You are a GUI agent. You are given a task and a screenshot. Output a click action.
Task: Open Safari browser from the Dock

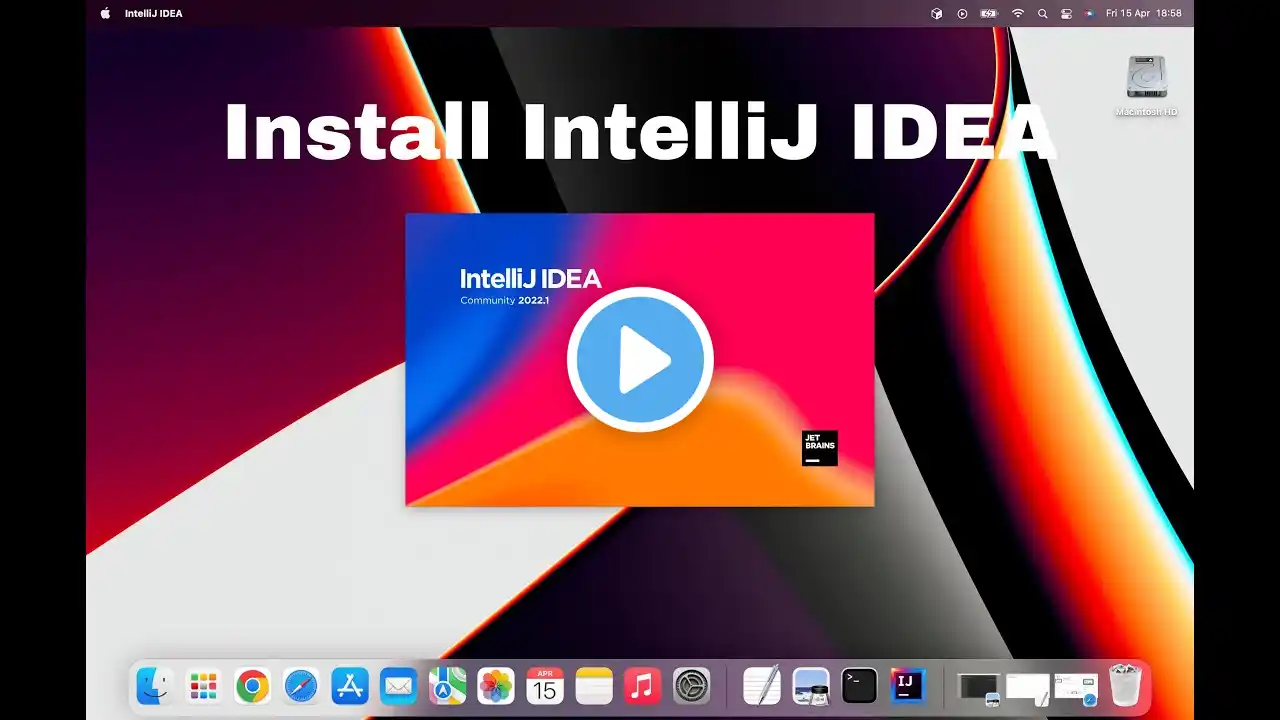pyautogui.click(x=301, y=686)
